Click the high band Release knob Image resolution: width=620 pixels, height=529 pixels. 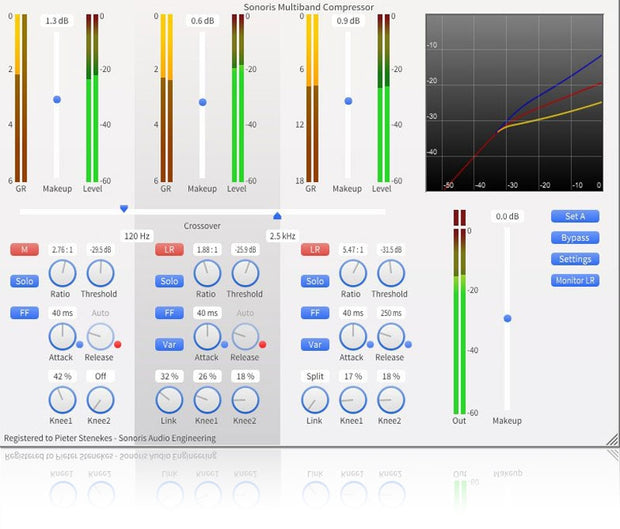(391, 336)
